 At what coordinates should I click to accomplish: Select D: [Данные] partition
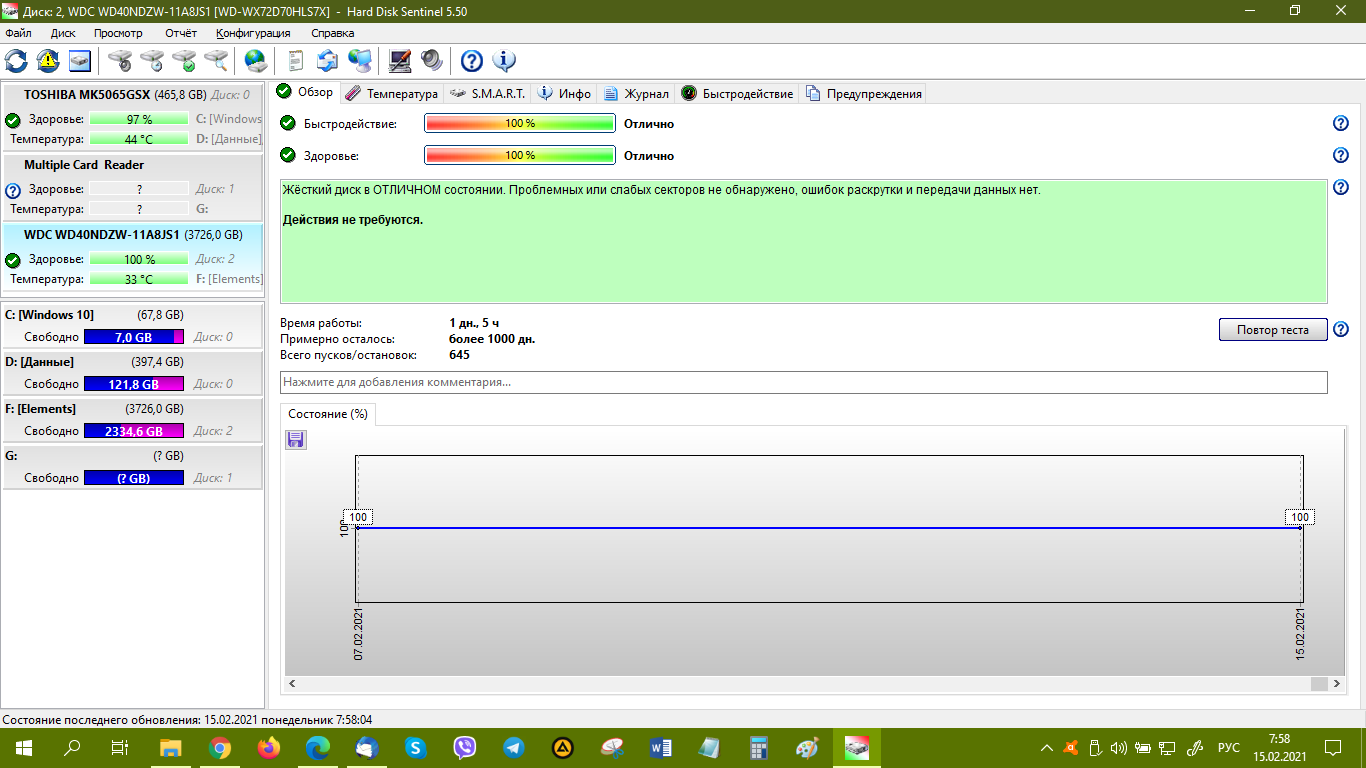coord(133,372)
